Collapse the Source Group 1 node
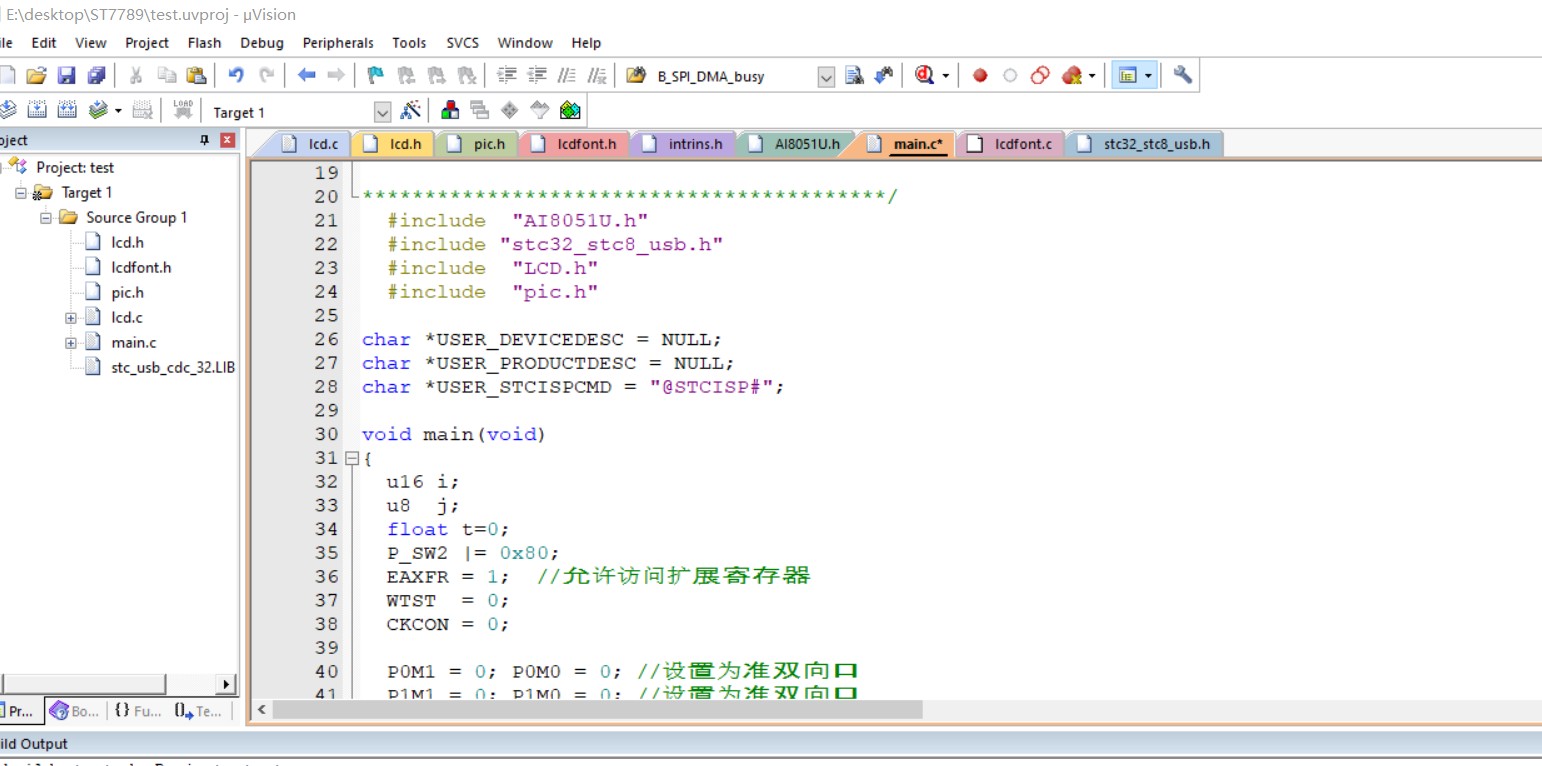1542x766 pixels. (x=46, y=218)
